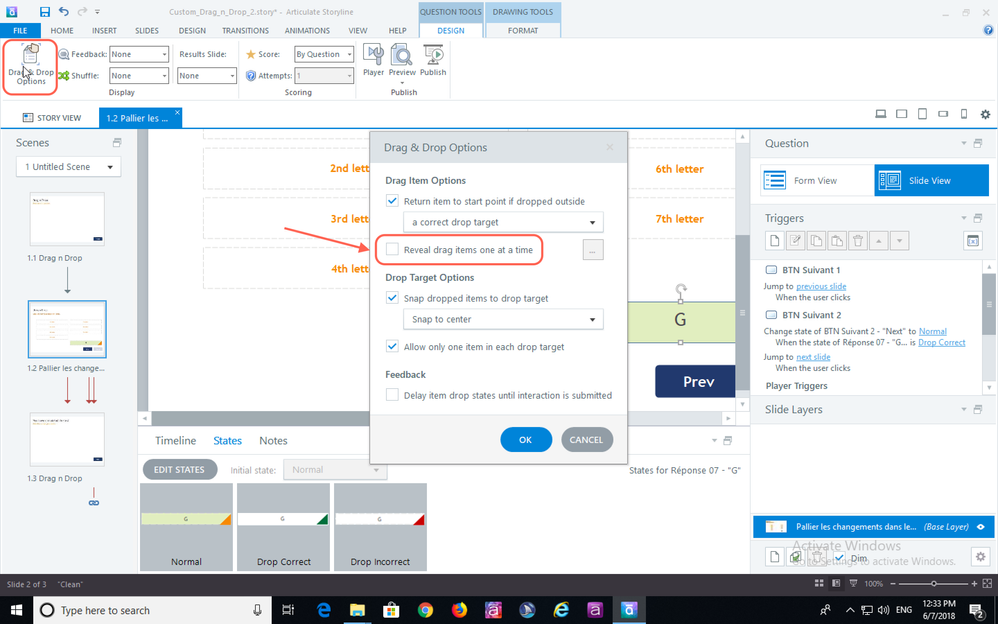Switch Question panel to Form View

click(x=817, y=180)
